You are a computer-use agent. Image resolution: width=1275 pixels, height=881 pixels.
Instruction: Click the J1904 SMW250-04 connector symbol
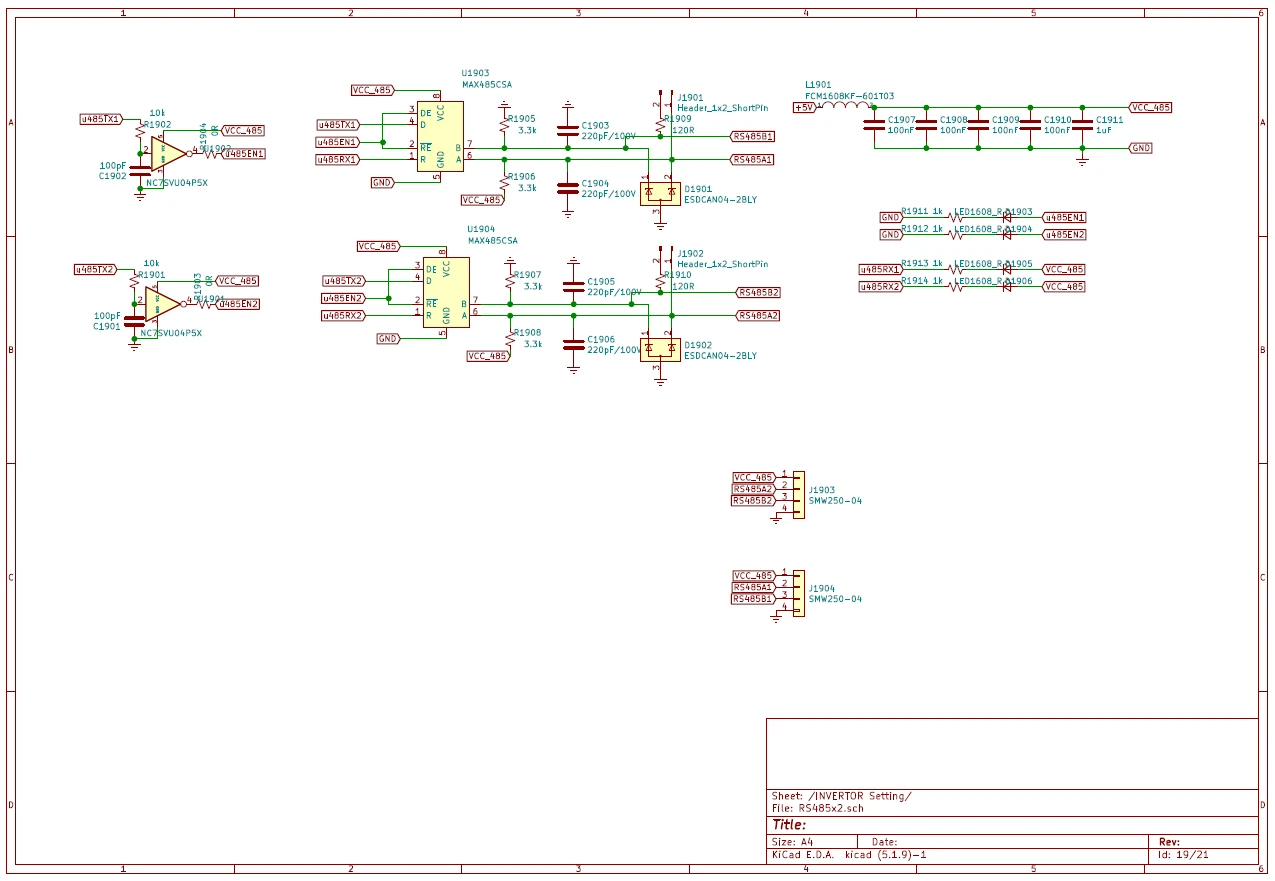tap(798, 592)
